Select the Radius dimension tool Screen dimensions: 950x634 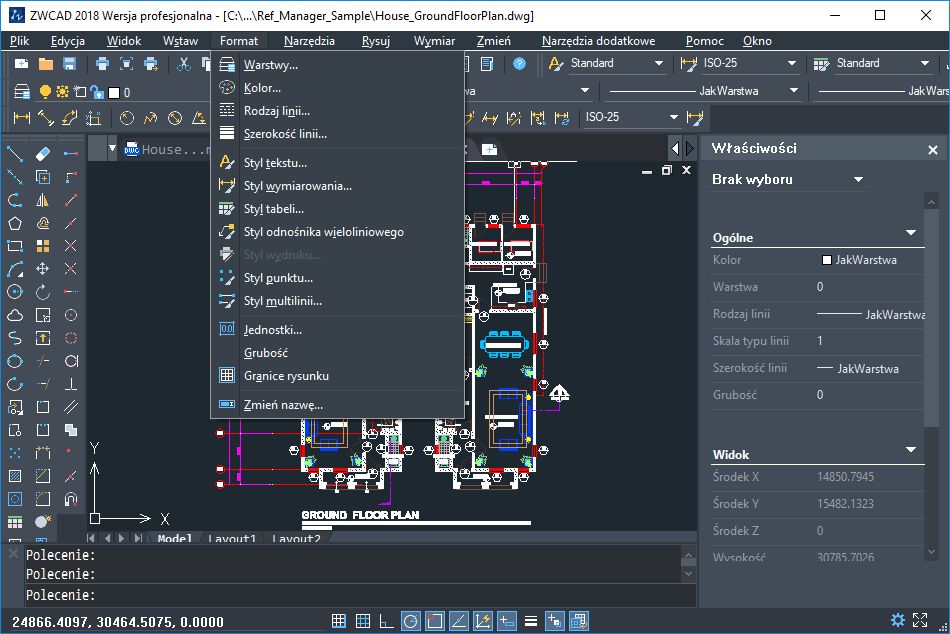(127, 118)
